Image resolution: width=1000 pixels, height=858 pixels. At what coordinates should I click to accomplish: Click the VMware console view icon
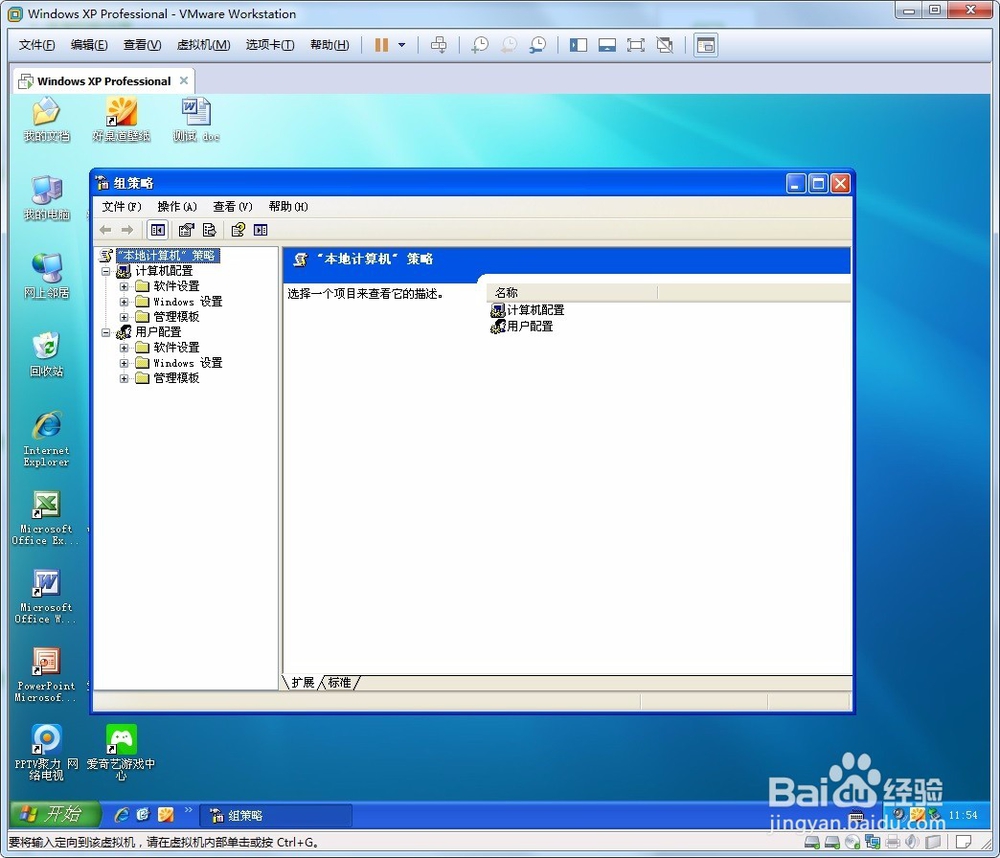[x=705, y=45]
